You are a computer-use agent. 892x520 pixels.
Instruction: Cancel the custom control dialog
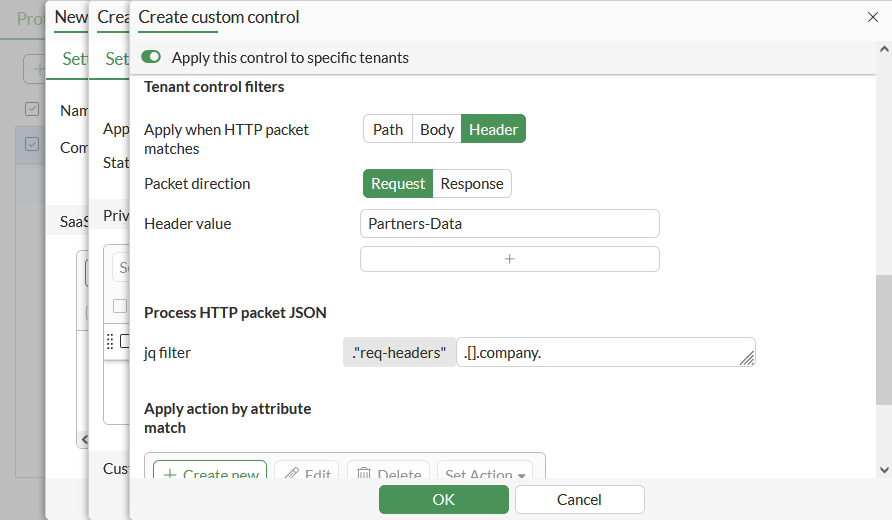(x=579, y=499)
